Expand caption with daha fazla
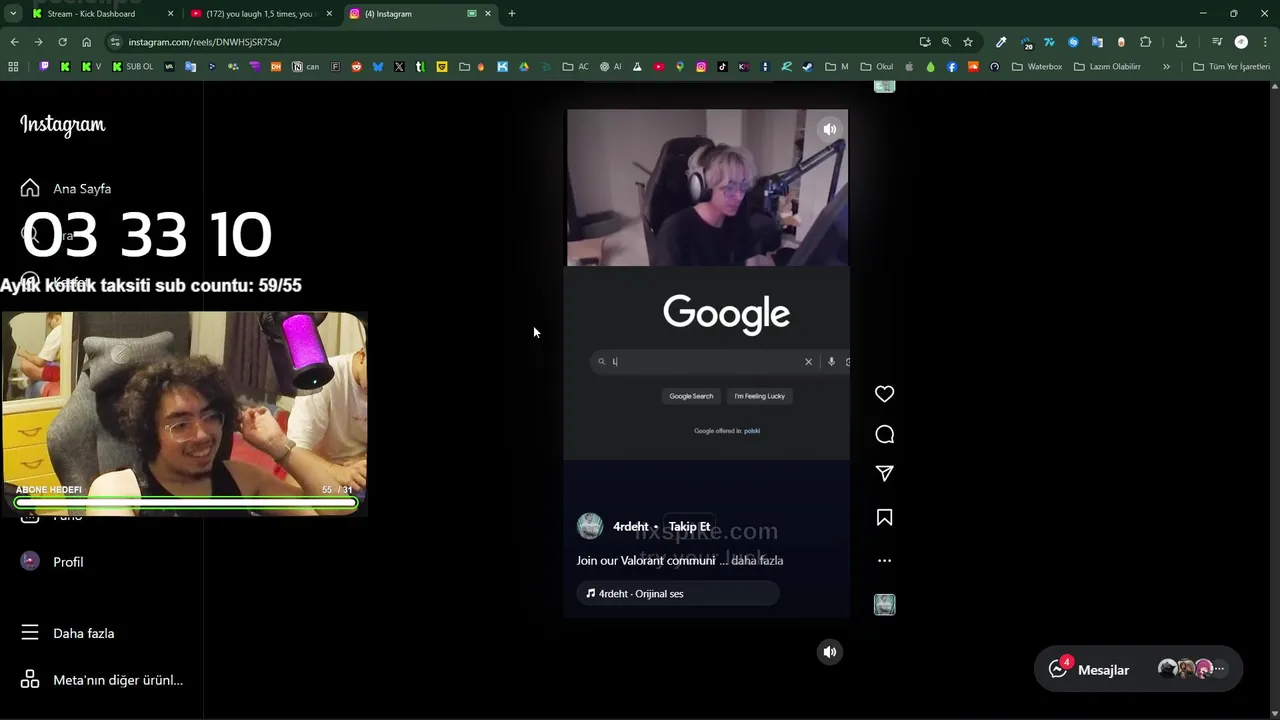This screenshot has height=720, width=1280. tap(757, 561)
